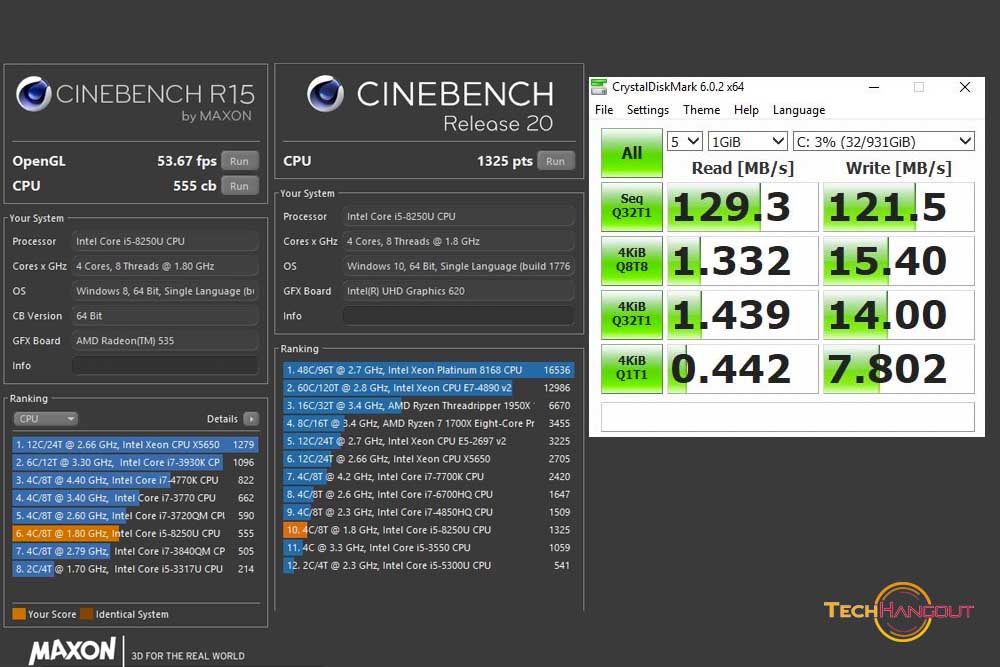Click the Identical System legend swatch
1000x667 pixels.
point(87,614)
